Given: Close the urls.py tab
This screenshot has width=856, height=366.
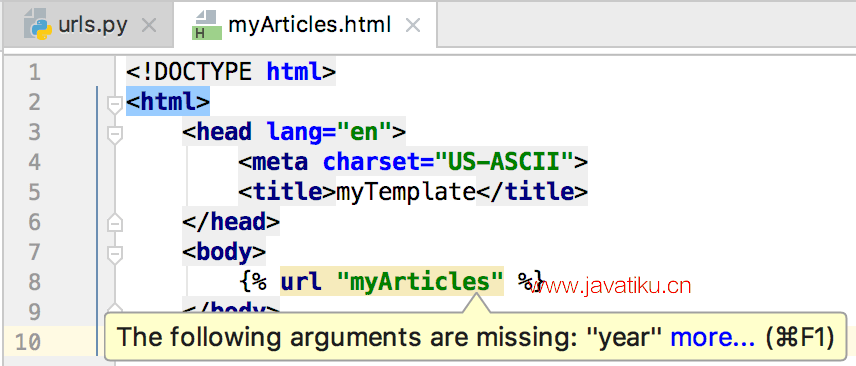Looking at the screenshot, I should tap(148, 25).
